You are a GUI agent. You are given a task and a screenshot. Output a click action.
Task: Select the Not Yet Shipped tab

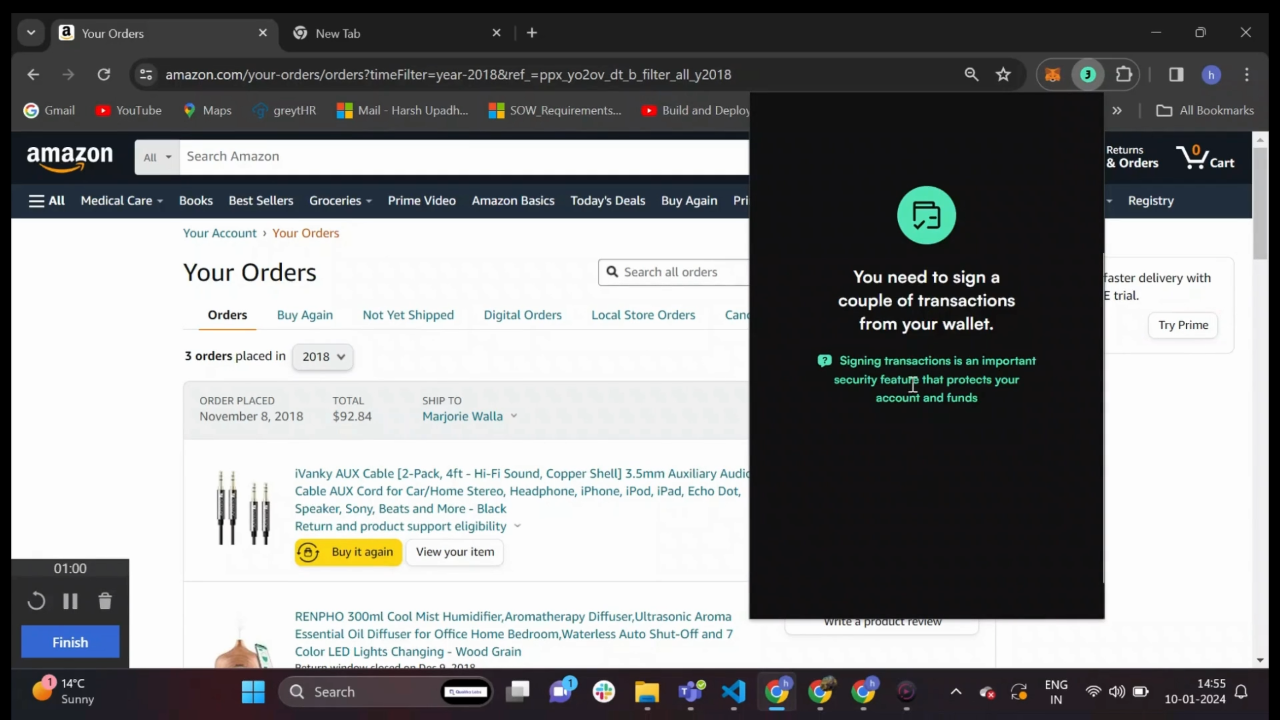click(408, 315)
